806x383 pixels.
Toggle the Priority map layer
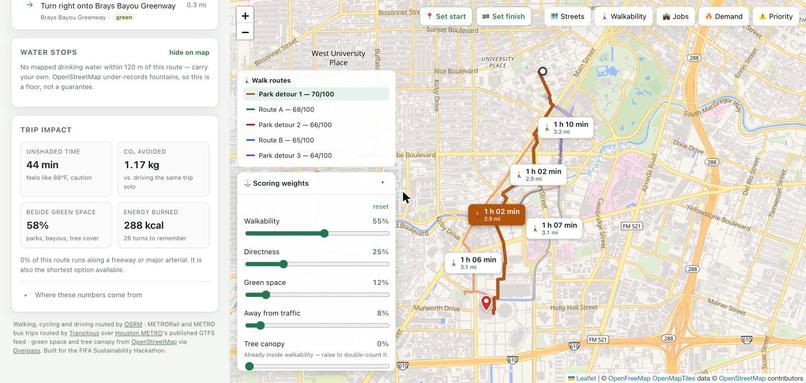[776, 16]
